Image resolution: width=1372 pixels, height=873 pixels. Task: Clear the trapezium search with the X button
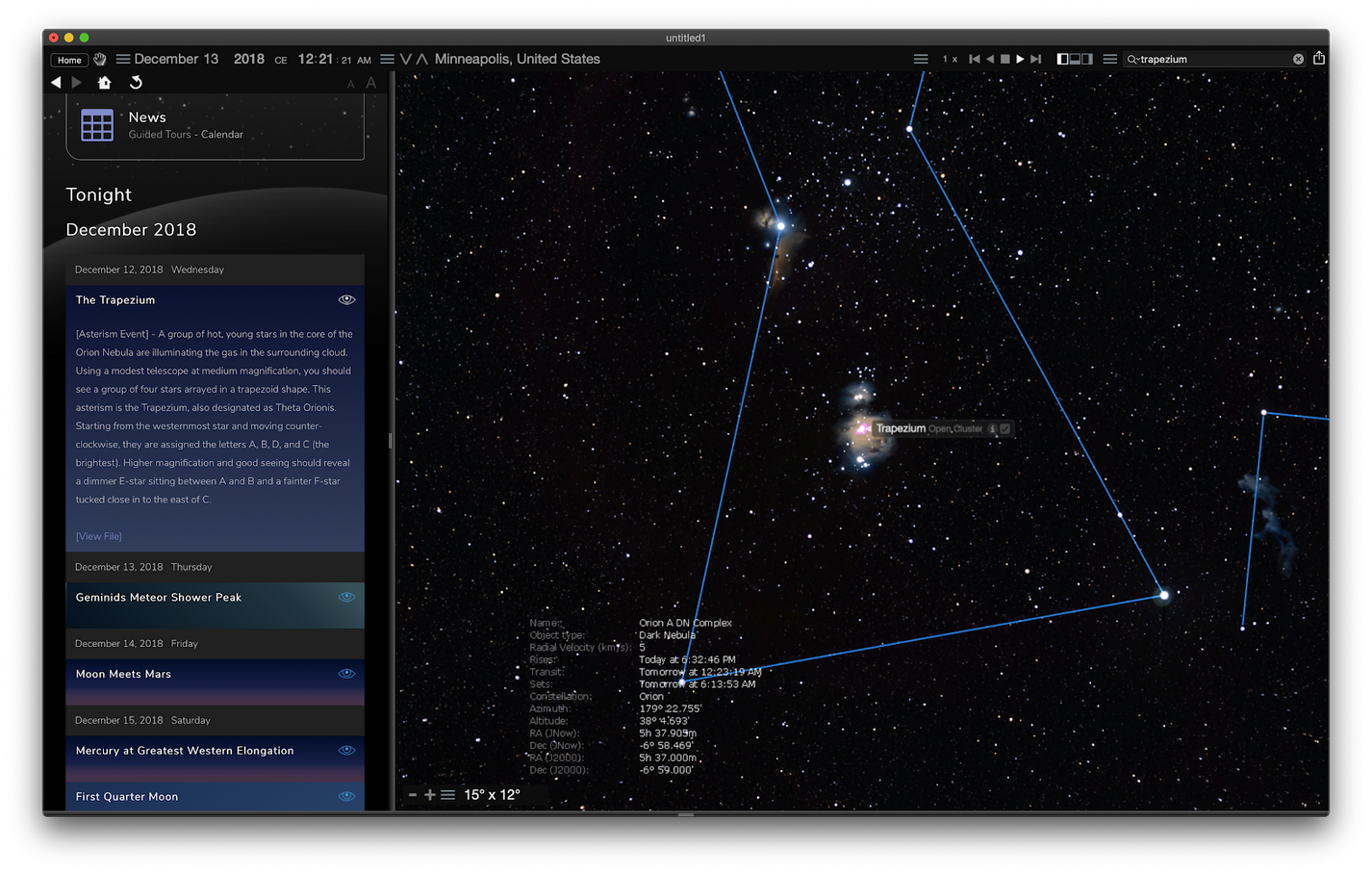1298,59
